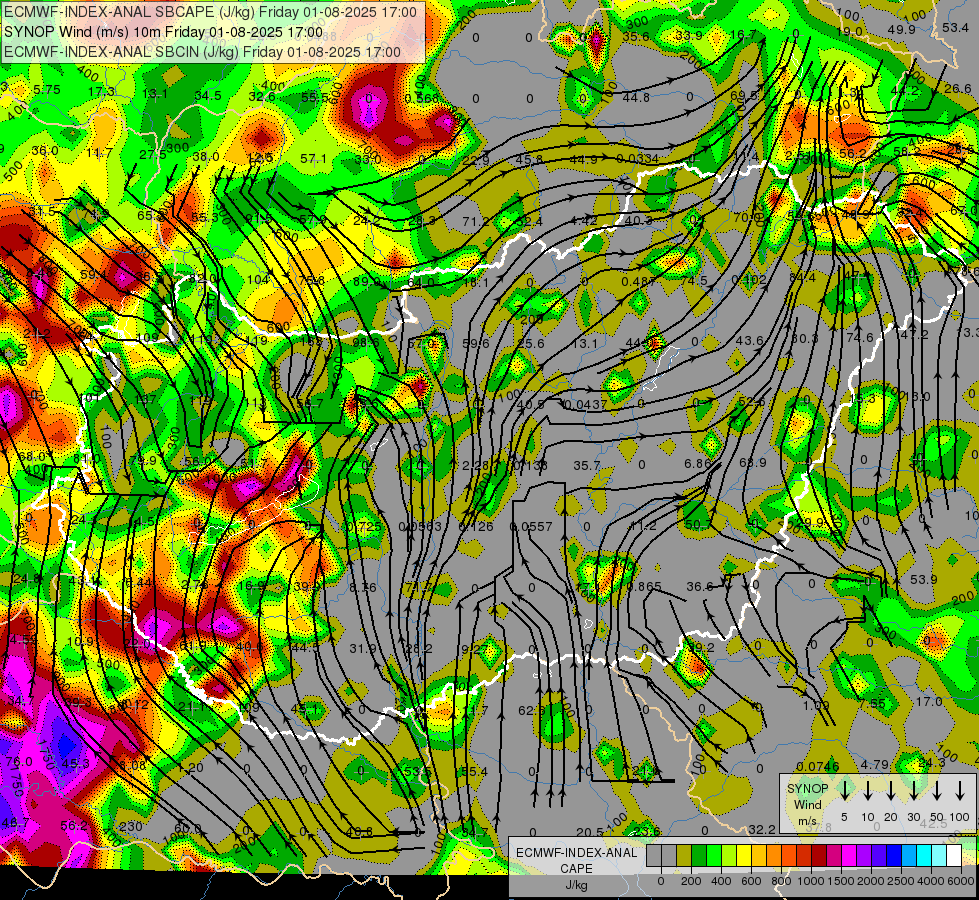
Task: Click the 20.5 value on the map
Action: point(590,832)
